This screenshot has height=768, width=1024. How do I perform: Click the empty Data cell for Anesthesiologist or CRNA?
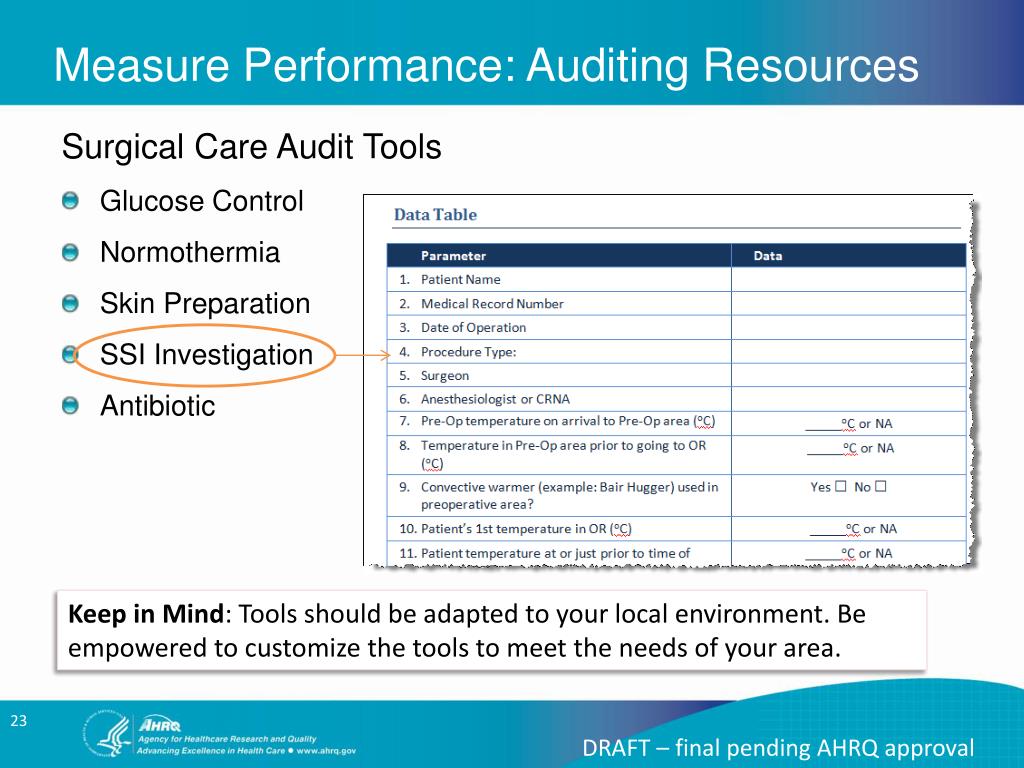(849, 399)
